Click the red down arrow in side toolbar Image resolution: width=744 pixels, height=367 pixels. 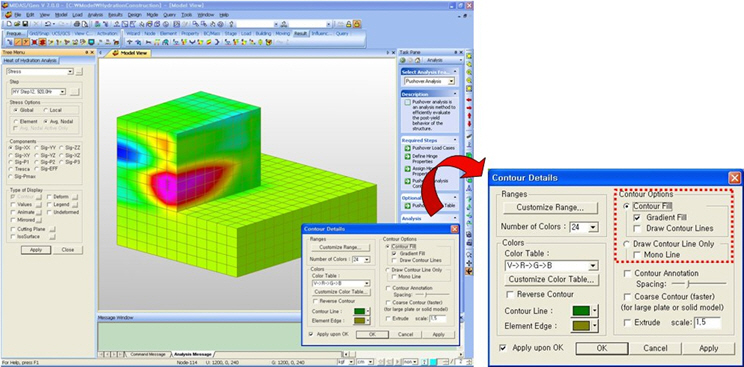(x=469, y=123)
